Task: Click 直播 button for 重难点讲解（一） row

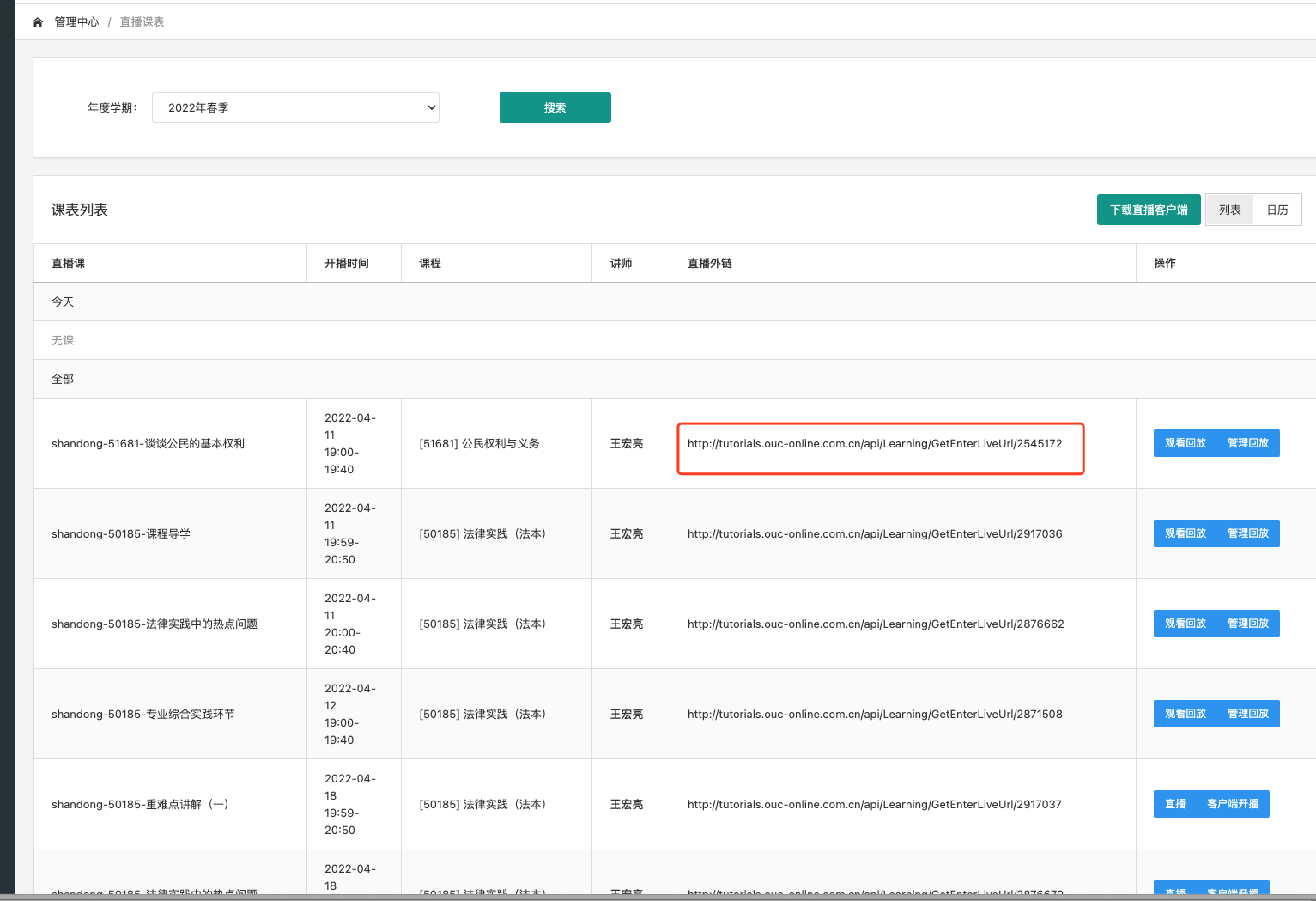Action: point(1175,804)
